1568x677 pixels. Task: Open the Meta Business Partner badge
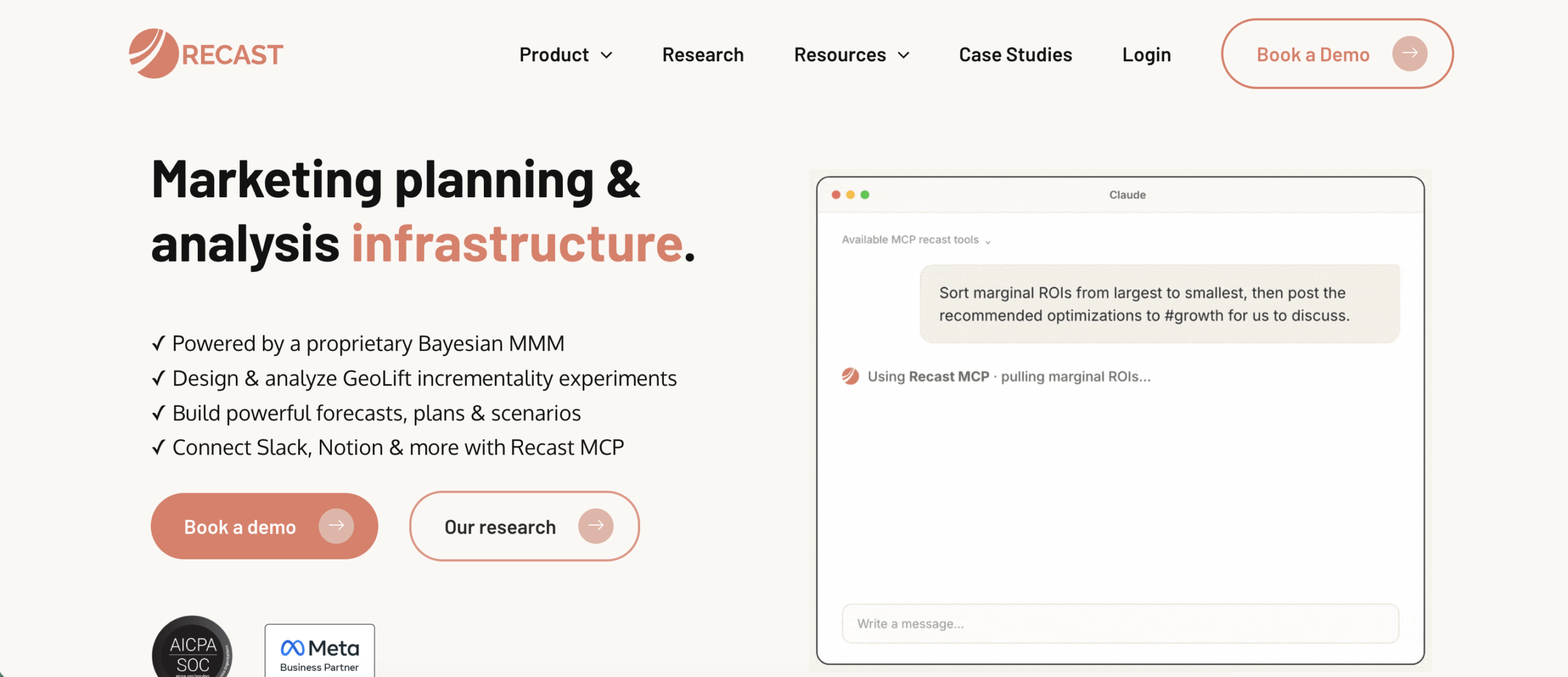(320, 651)
